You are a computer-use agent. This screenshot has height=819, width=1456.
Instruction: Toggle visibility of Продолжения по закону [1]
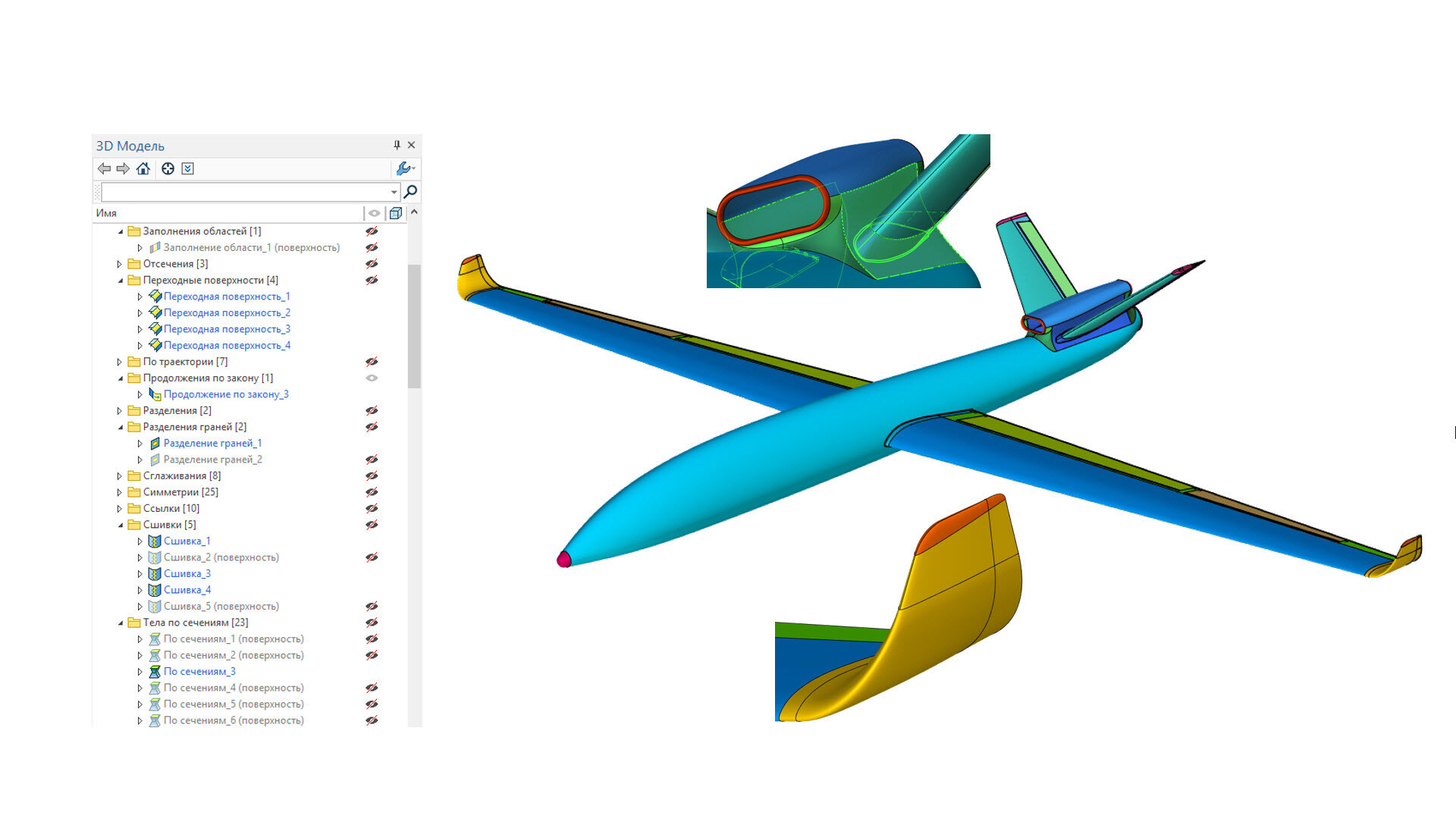point(372,378)
